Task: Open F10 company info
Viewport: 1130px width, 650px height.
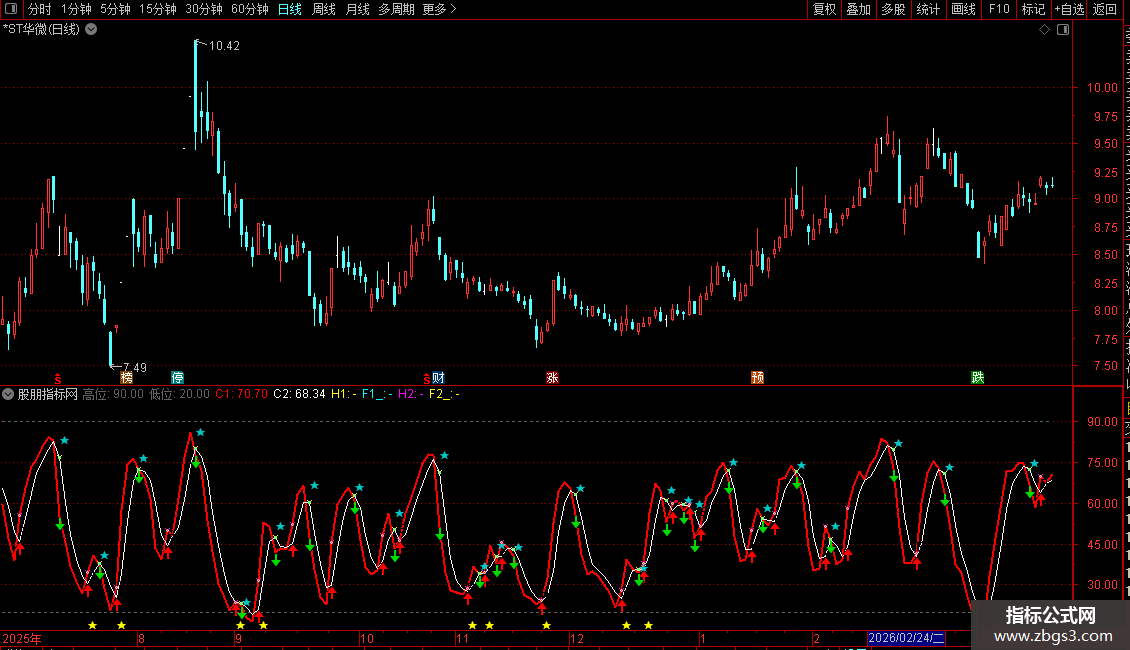Action: coord(999,9)
